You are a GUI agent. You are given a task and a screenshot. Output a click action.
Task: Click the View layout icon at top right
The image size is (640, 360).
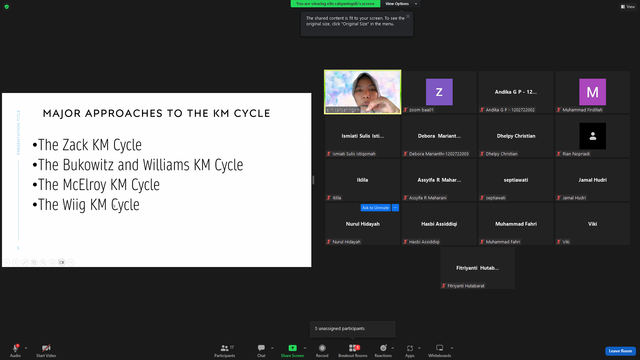(623, 7)
